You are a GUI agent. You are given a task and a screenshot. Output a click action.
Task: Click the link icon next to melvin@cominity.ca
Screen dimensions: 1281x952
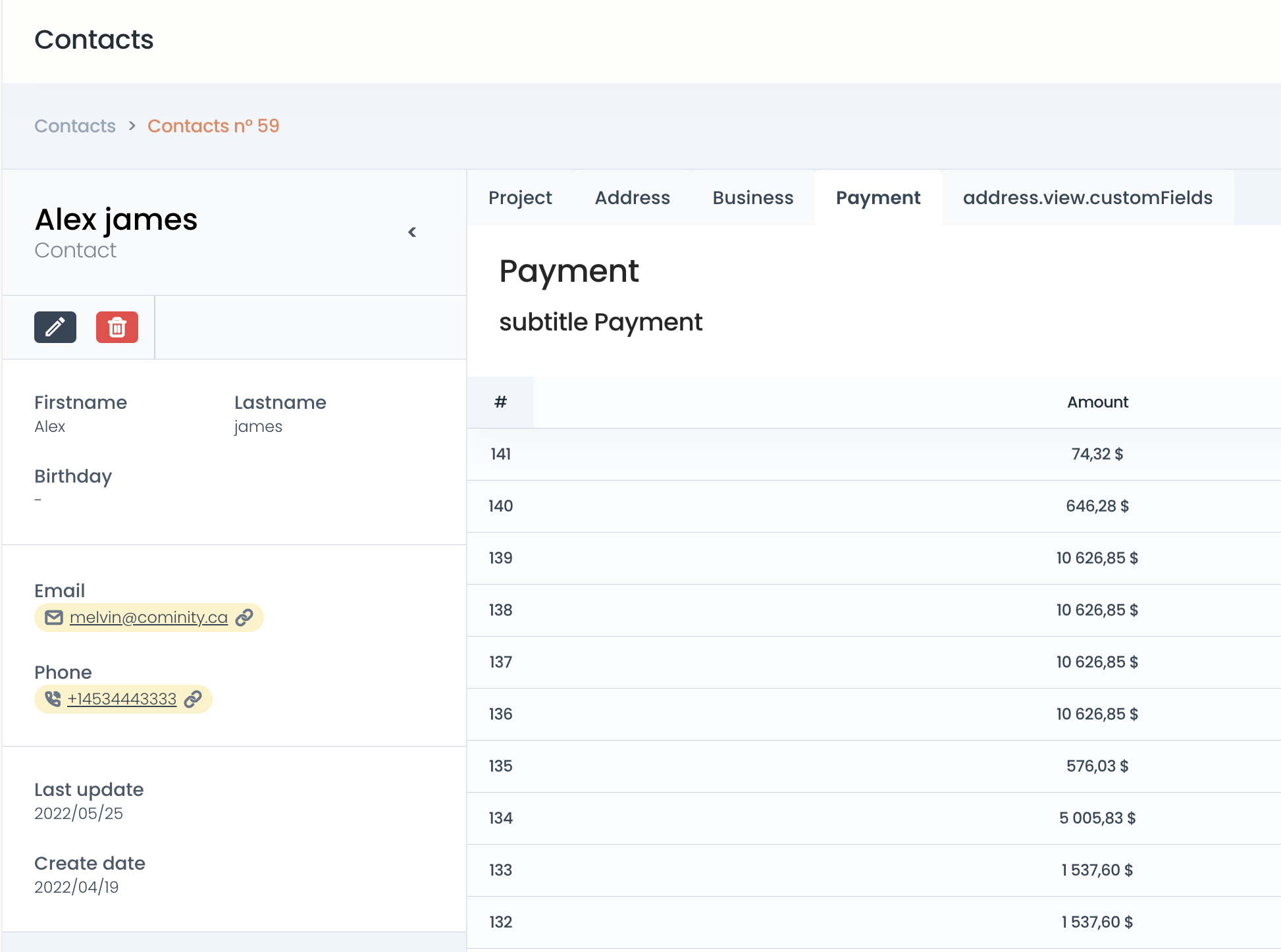point(244,618)
